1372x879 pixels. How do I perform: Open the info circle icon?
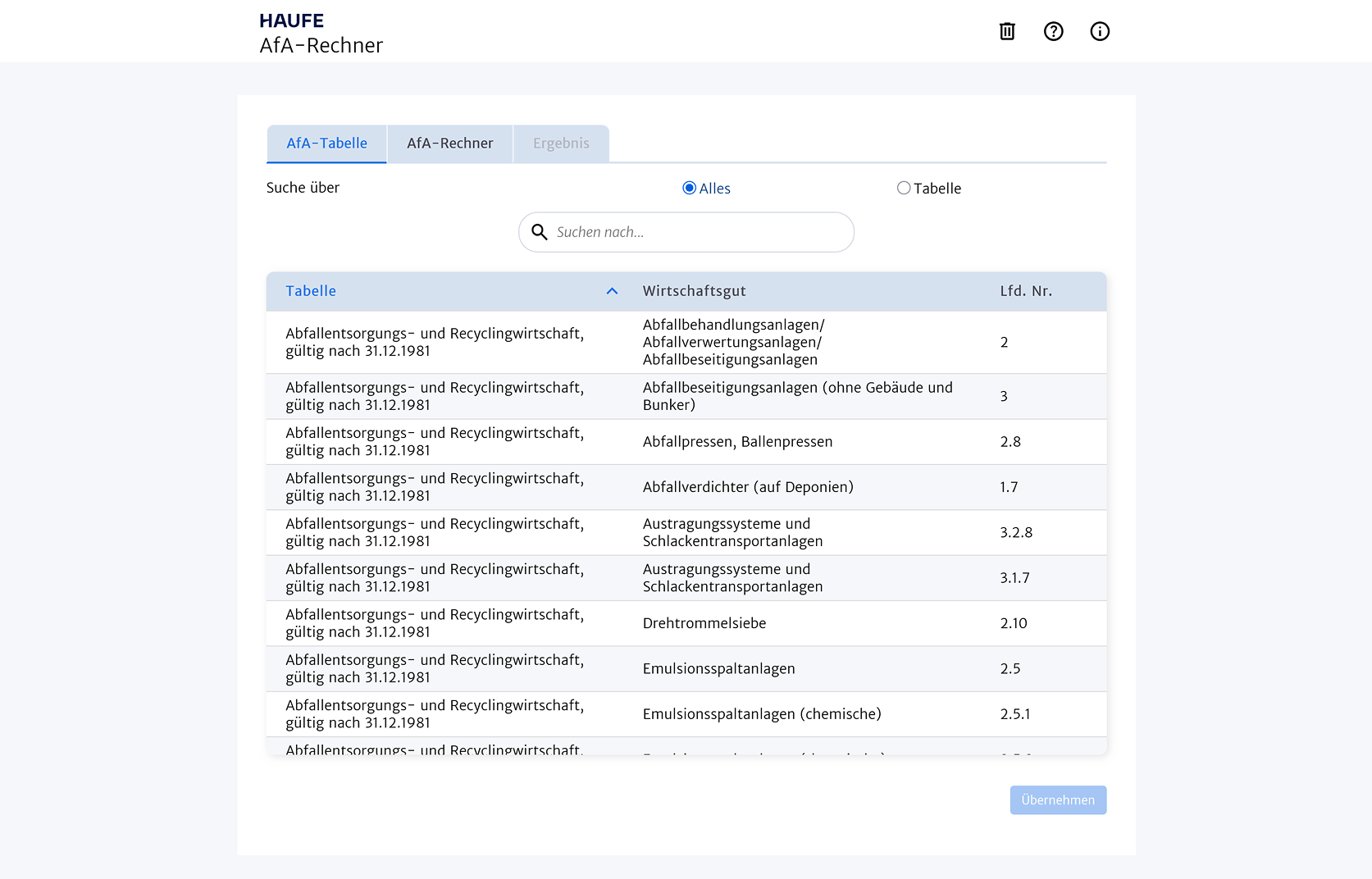pyautogui.click(x=1100, y=31)
